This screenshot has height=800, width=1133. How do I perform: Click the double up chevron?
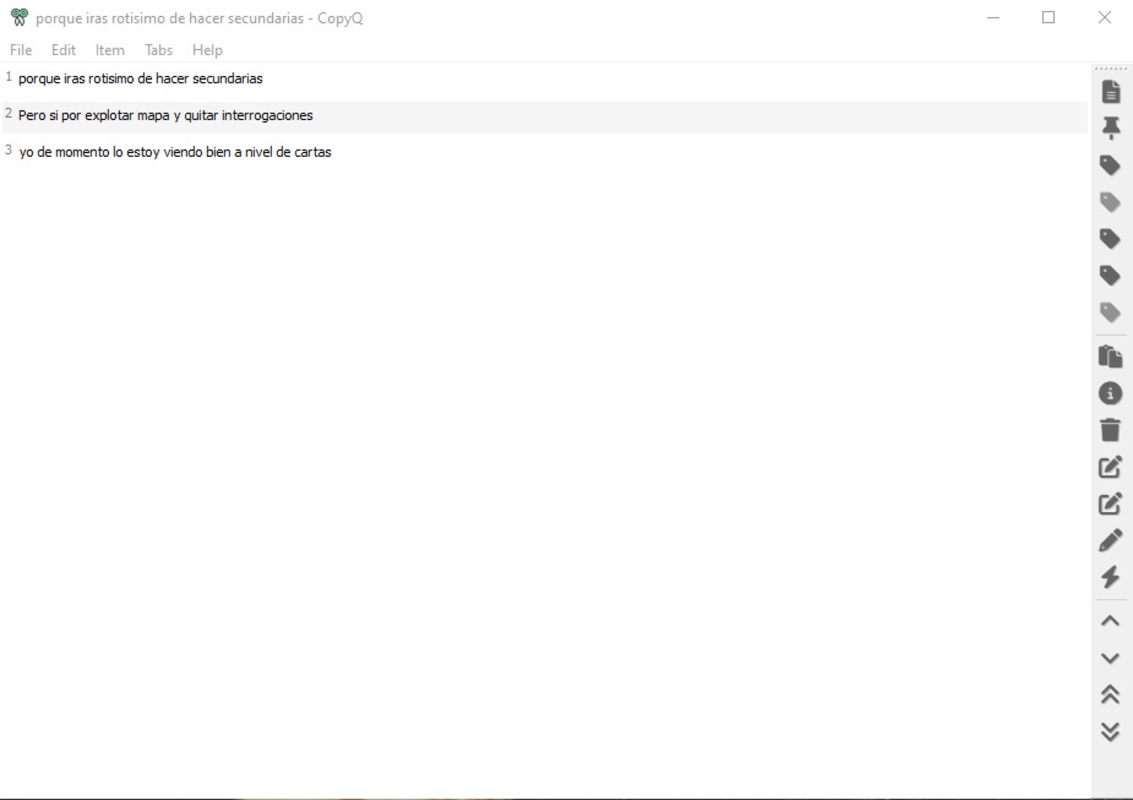click(x=1111, y=694)
